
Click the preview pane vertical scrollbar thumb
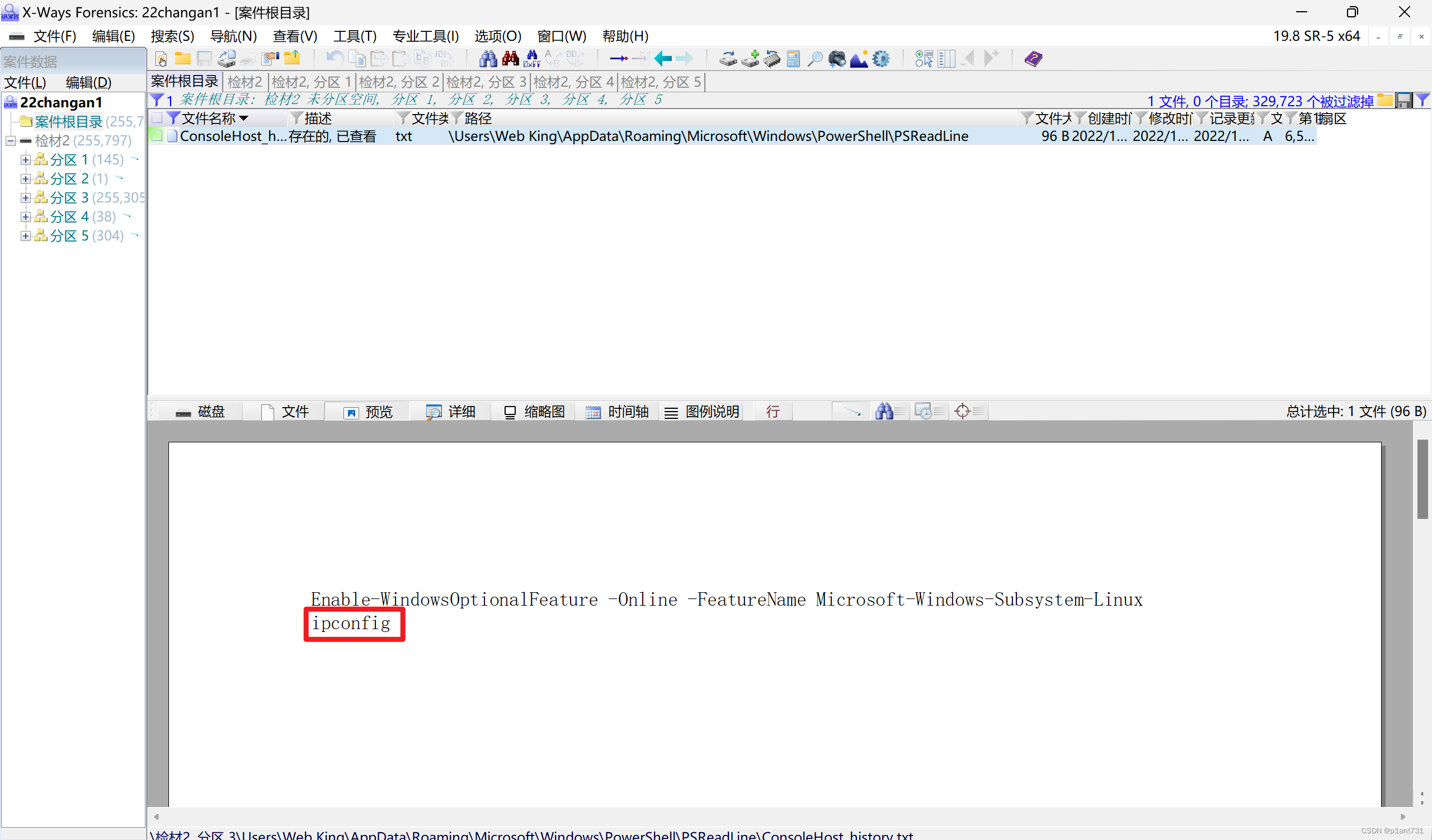click(x=1422, y=478)
